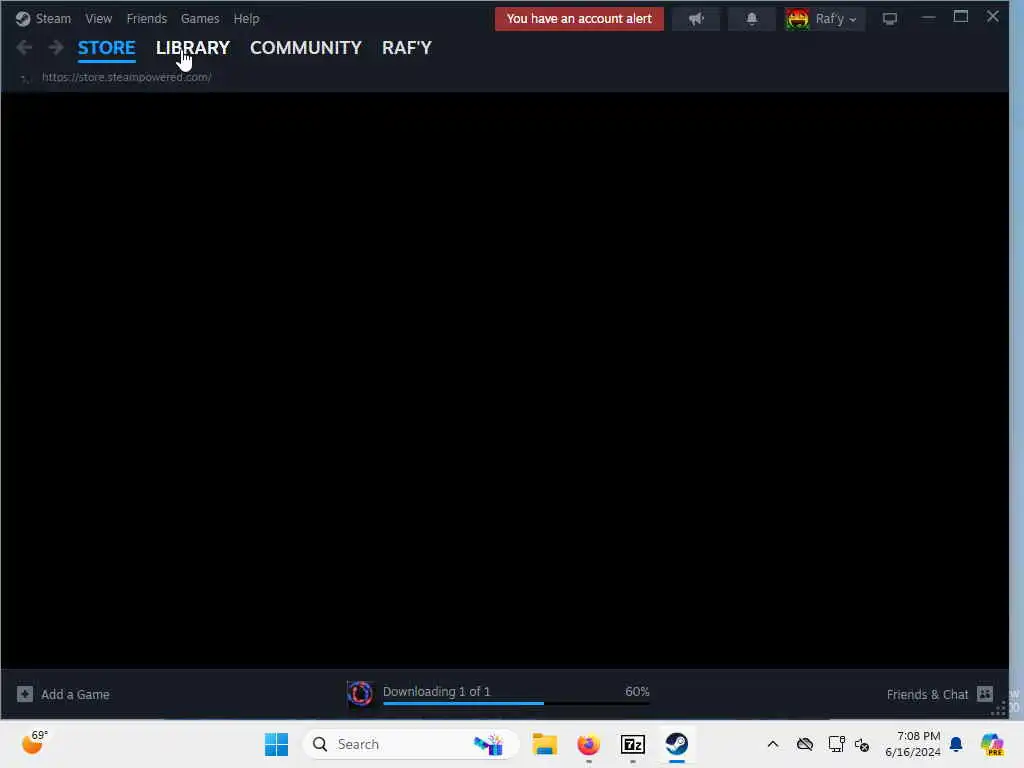Open the weather widget showing 69°

[x=35, y=743]
